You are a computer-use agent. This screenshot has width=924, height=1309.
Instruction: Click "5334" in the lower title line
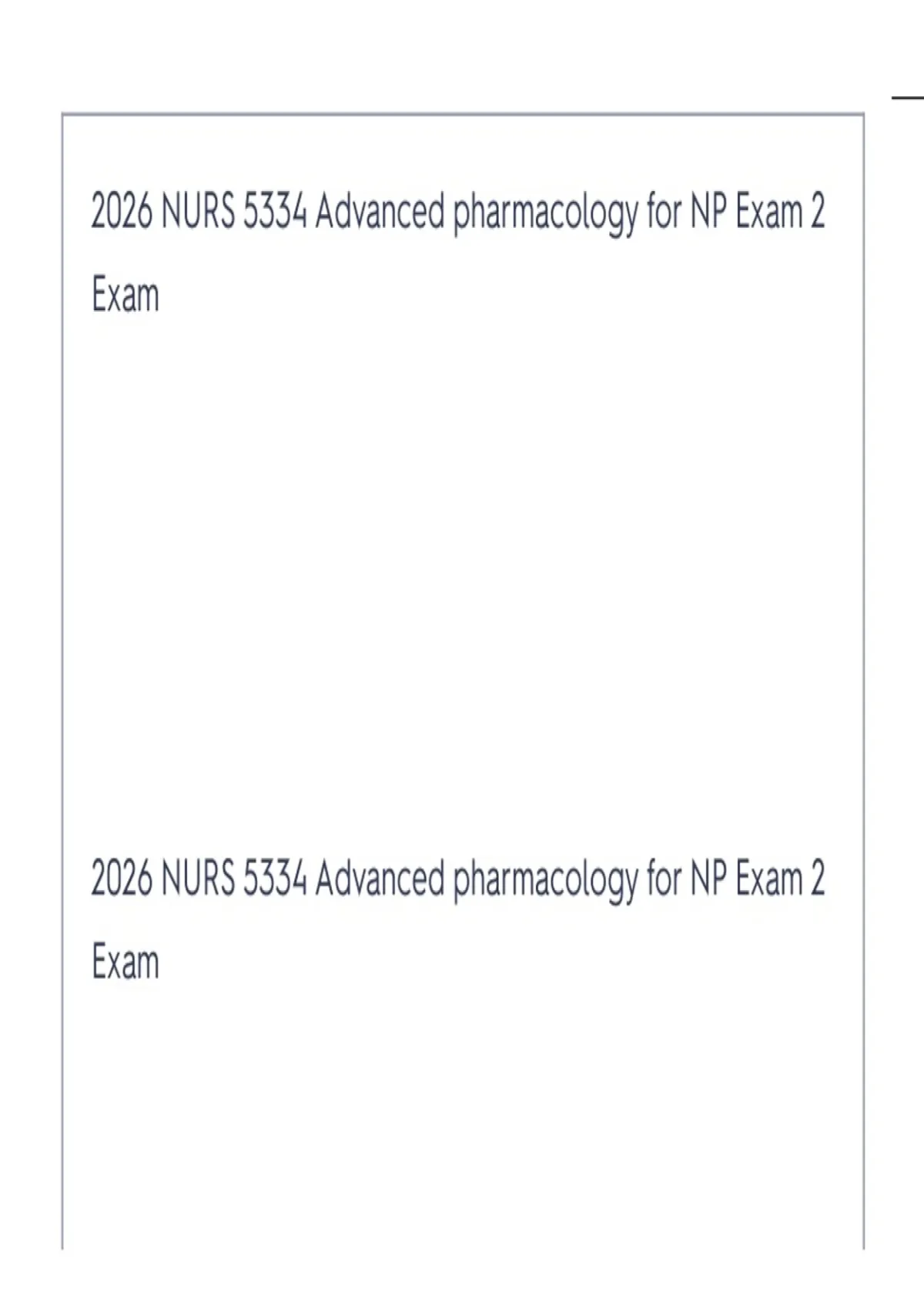tap(276, 879)
